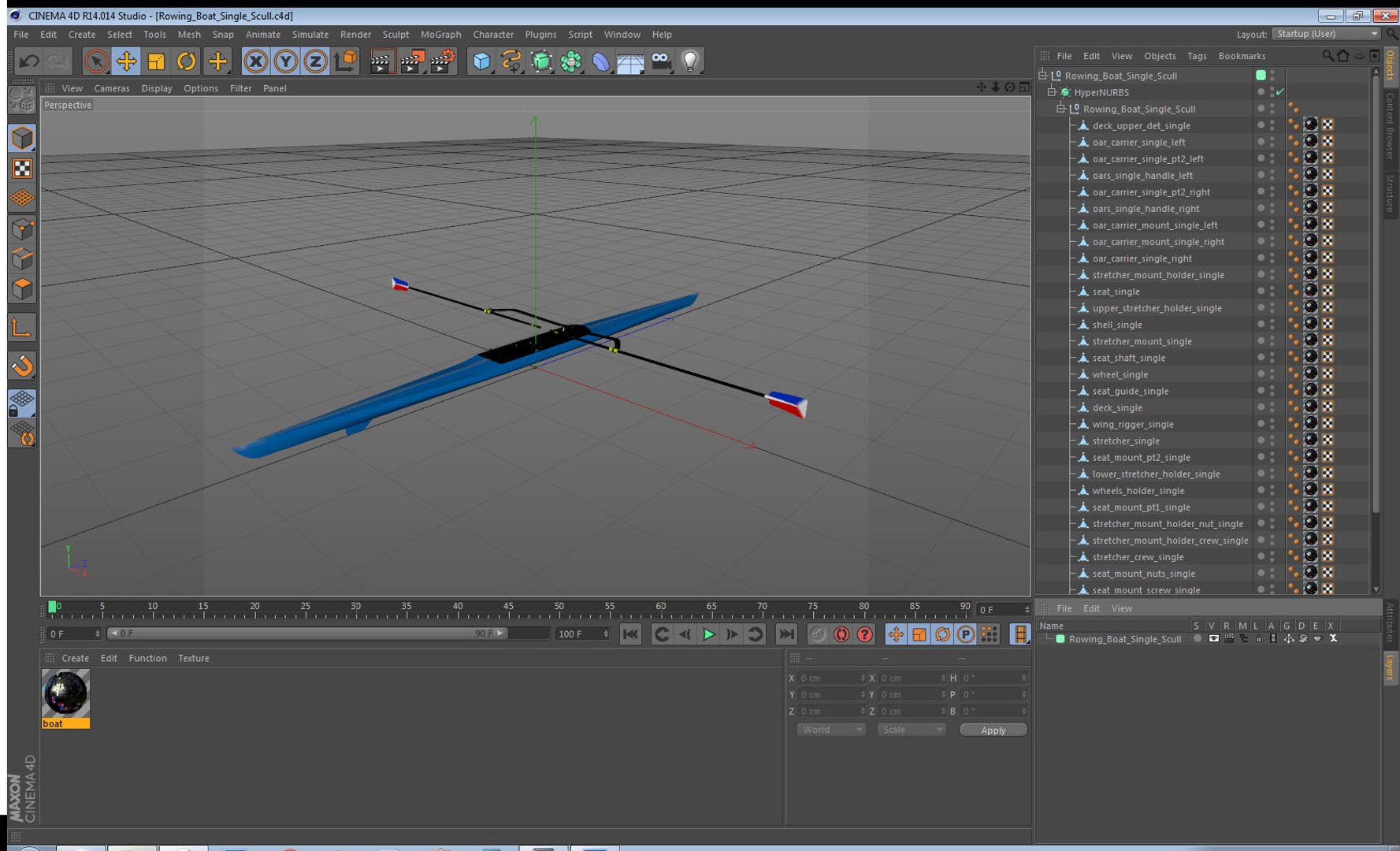1400x851 pixels.
Task: Select the Rotate tool
Action: pos(186,61)
